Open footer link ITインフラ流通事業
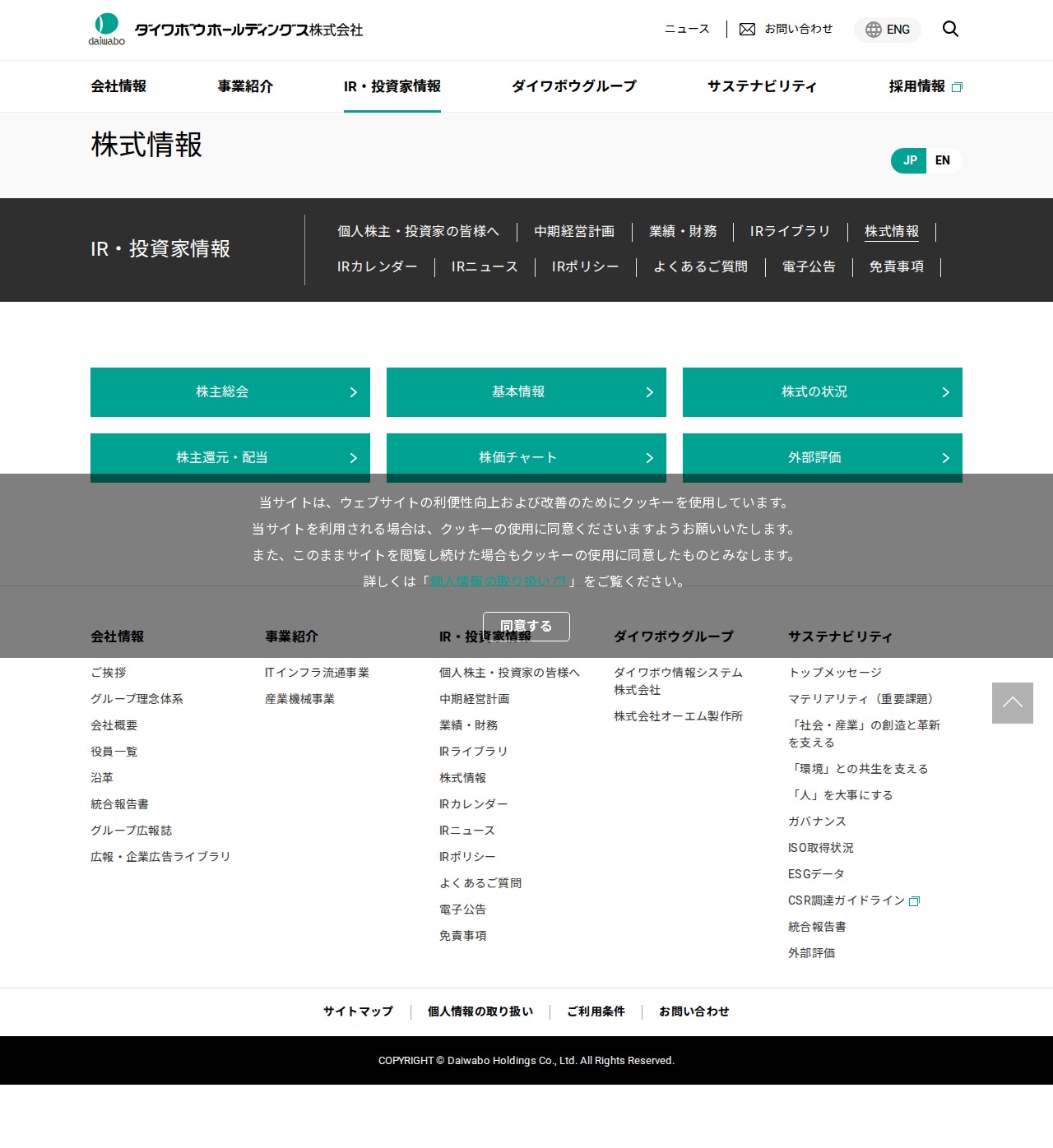The image size is (1053, 1148). pyautogui.click(x=317, y=673)
